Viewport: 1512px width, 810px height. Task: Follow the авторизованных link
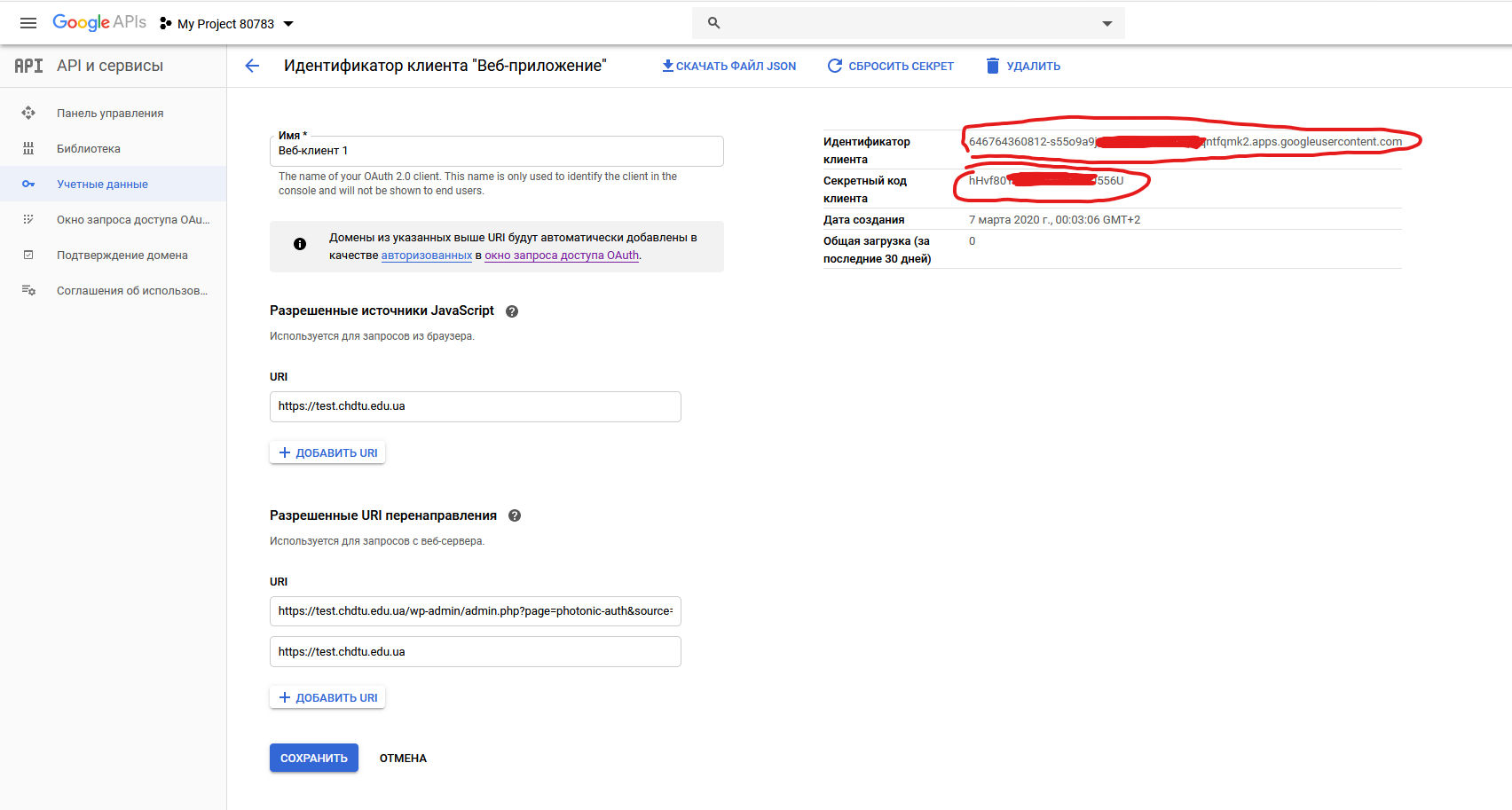click(x=427, y=256)
